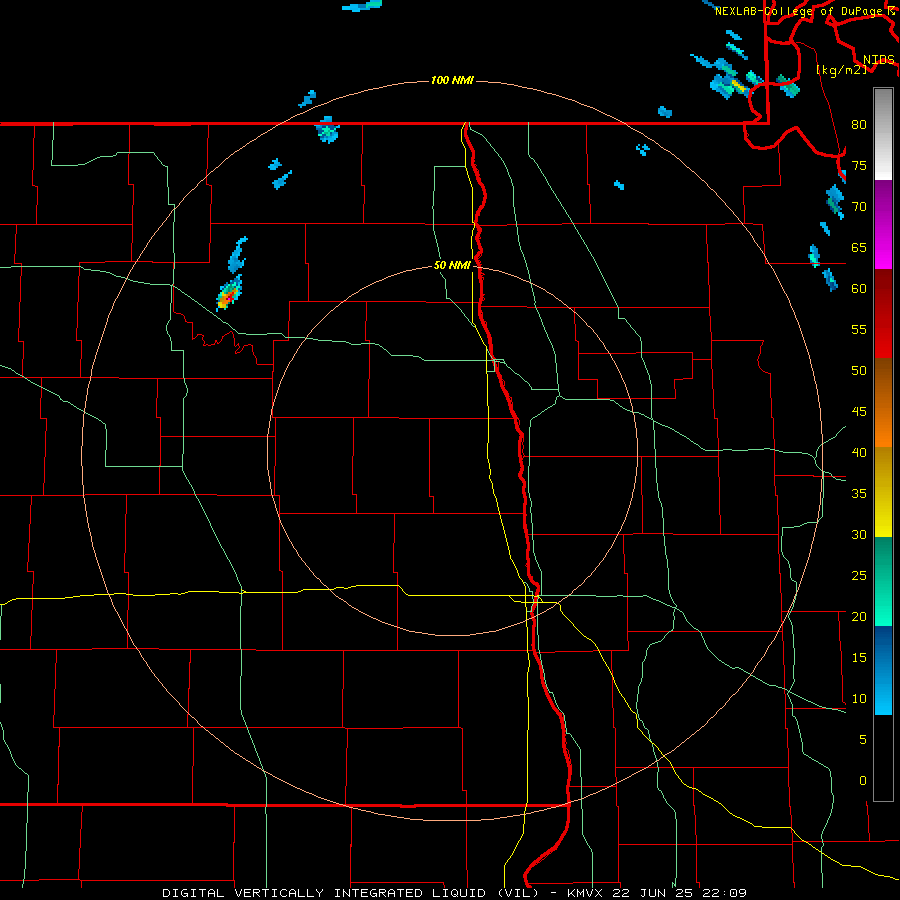Image resolution: width=900 pixels, height=900 pixels.
Task: Click the 100 NMI range ring label
Action: 452,80
